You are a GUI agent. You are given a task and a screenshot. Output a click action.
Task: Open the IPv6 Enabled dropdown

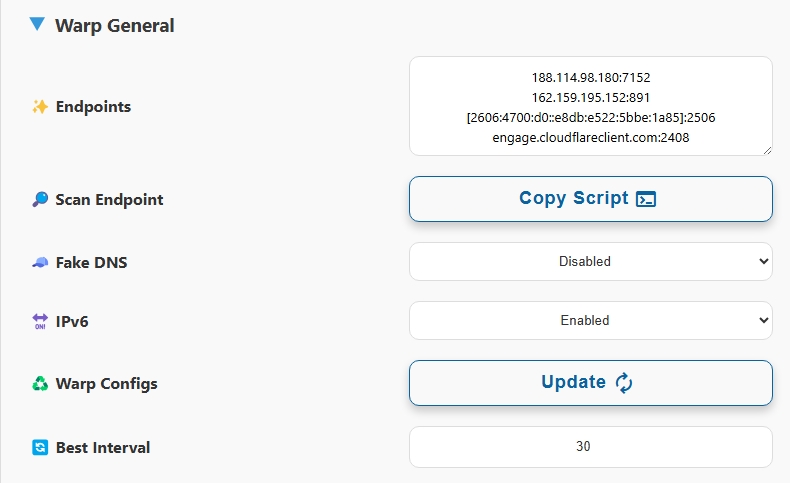[590, 320]
